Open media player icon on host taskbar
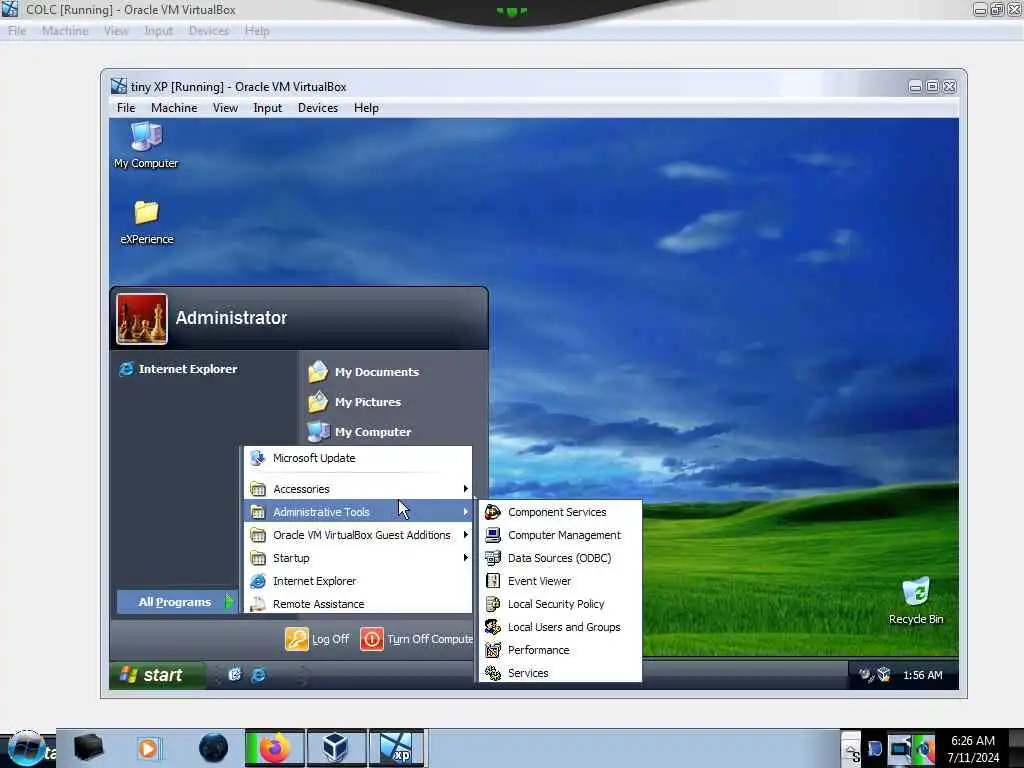1024x768 pixels. 148,748
